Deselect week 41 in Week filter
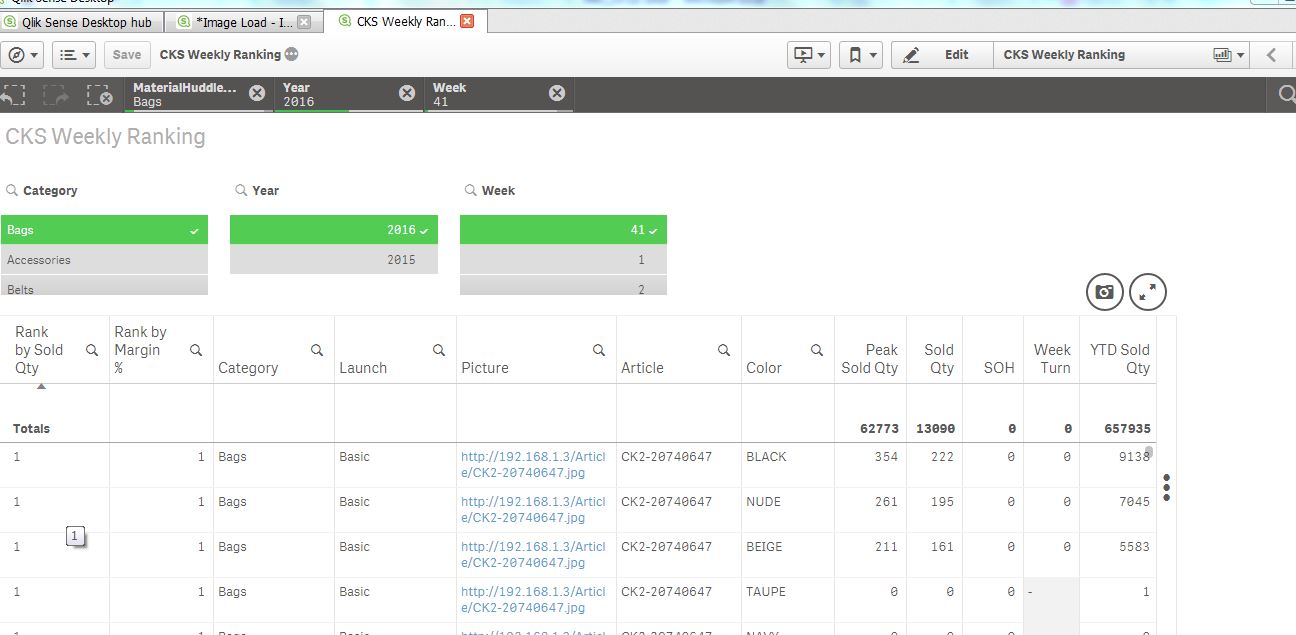The width and height of the screenshot is (1296, 635). click(x=563, y=230)
